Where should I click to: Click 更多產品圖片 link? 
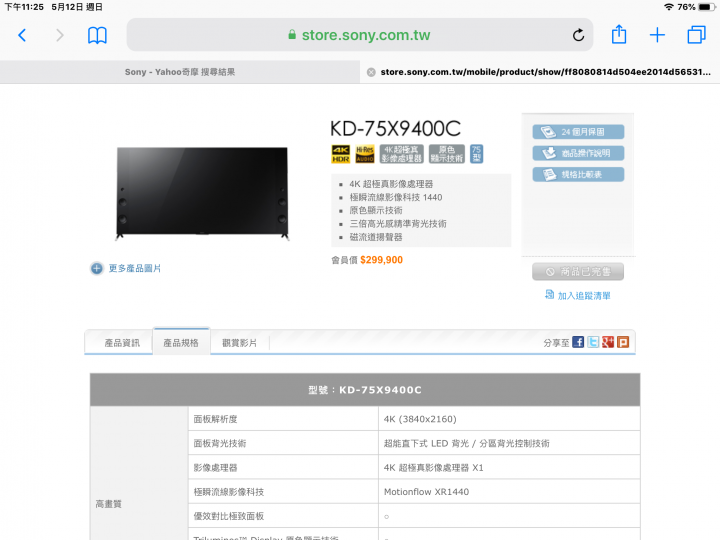[x=126, y=268]
